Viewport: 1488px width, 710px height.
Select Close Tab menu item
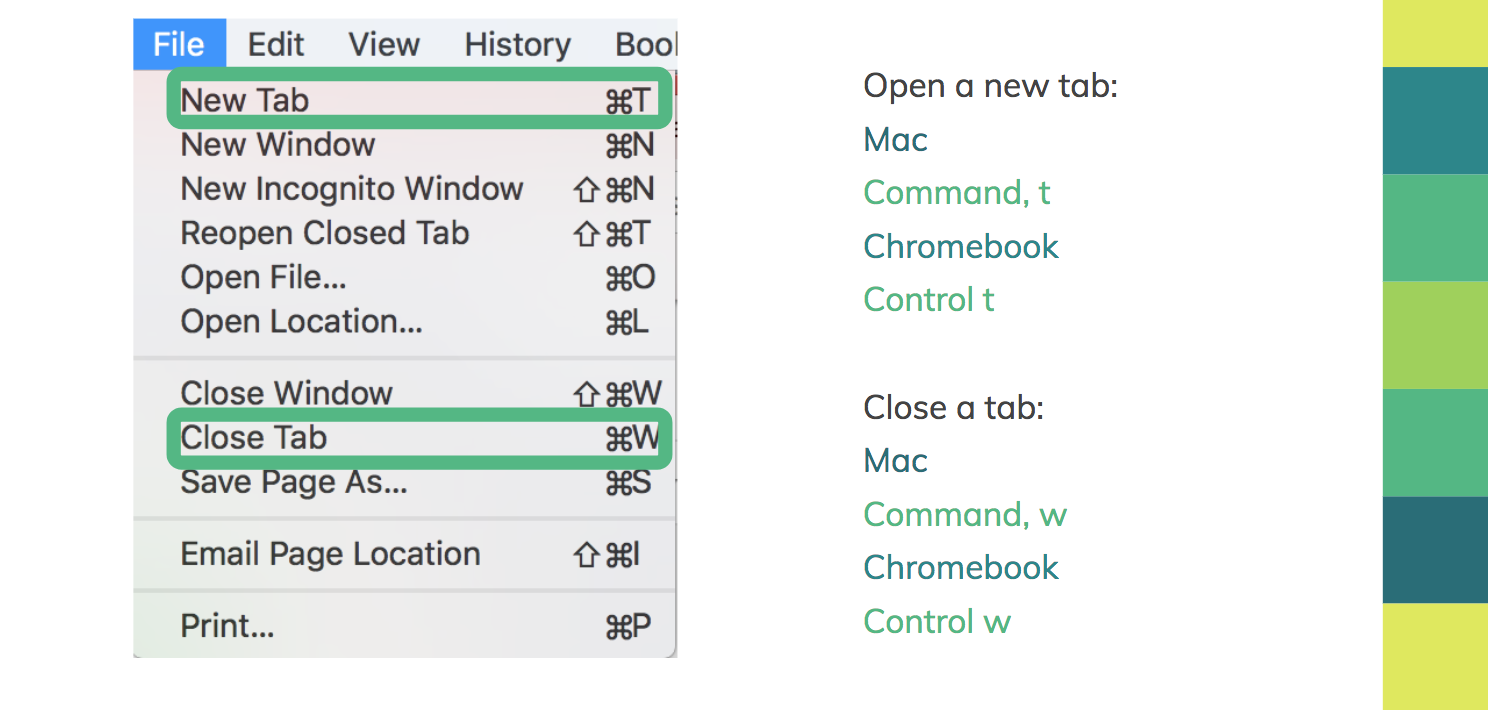[254, 438]
